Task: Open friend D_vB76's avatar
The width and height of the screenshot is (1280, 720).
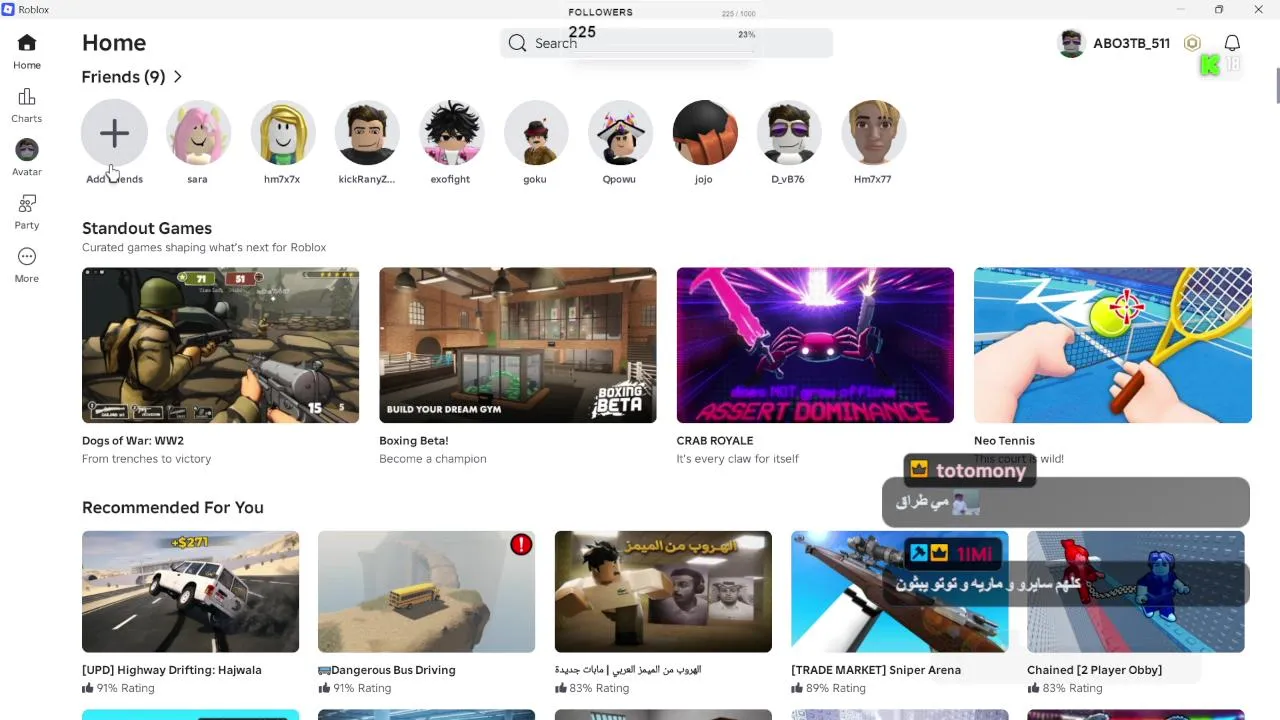Action: (789, 132)
